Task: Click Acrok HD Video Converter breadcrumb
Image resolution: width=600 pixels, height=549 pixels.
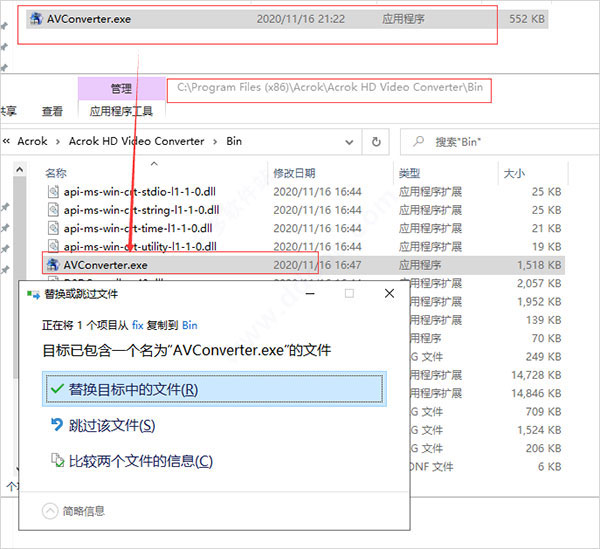Action: [137, 141]
